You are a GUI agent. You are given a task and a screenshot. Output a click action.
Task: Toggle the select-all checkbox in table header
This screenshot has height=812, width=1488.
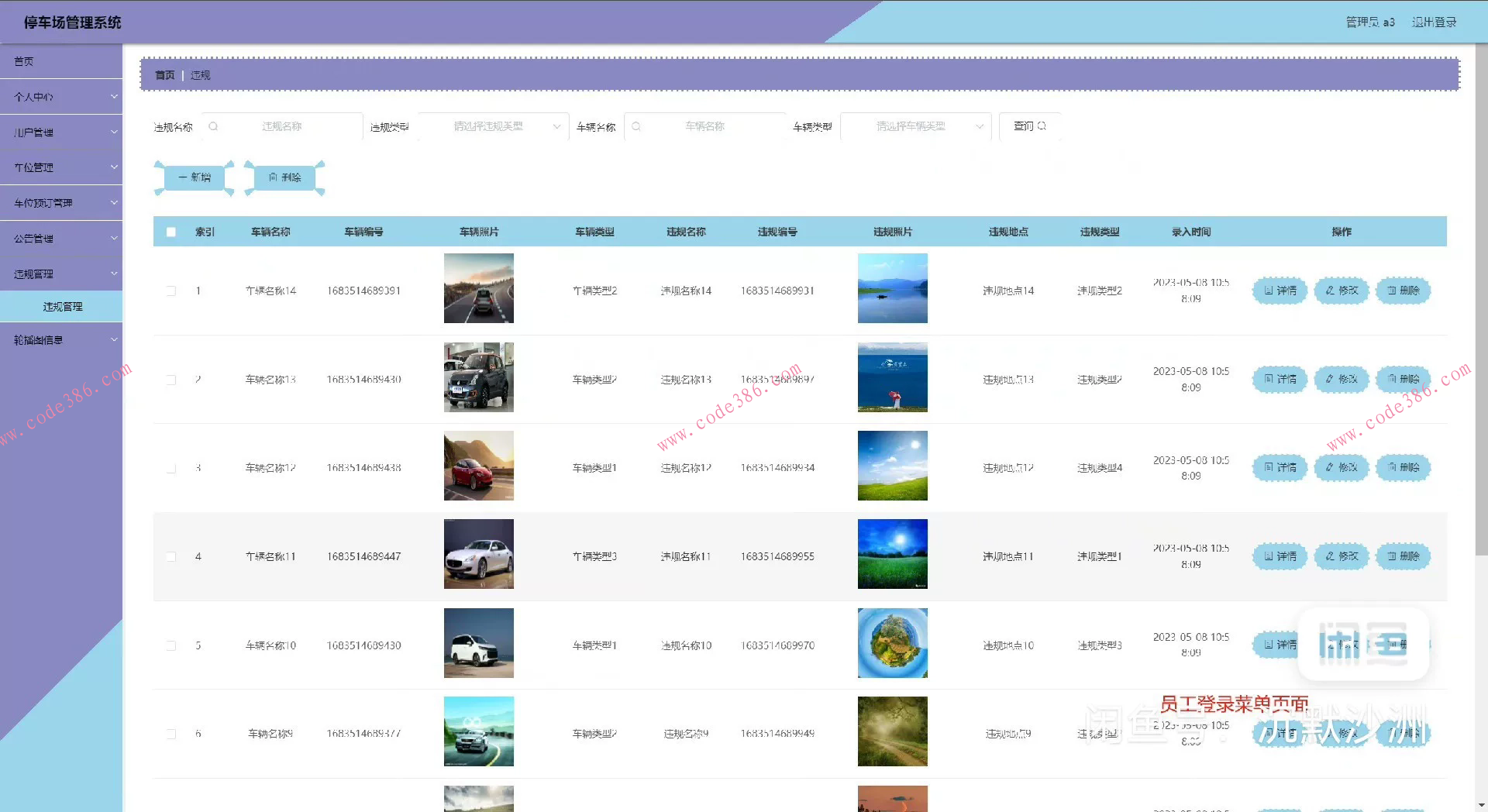[x=171, y=232]
